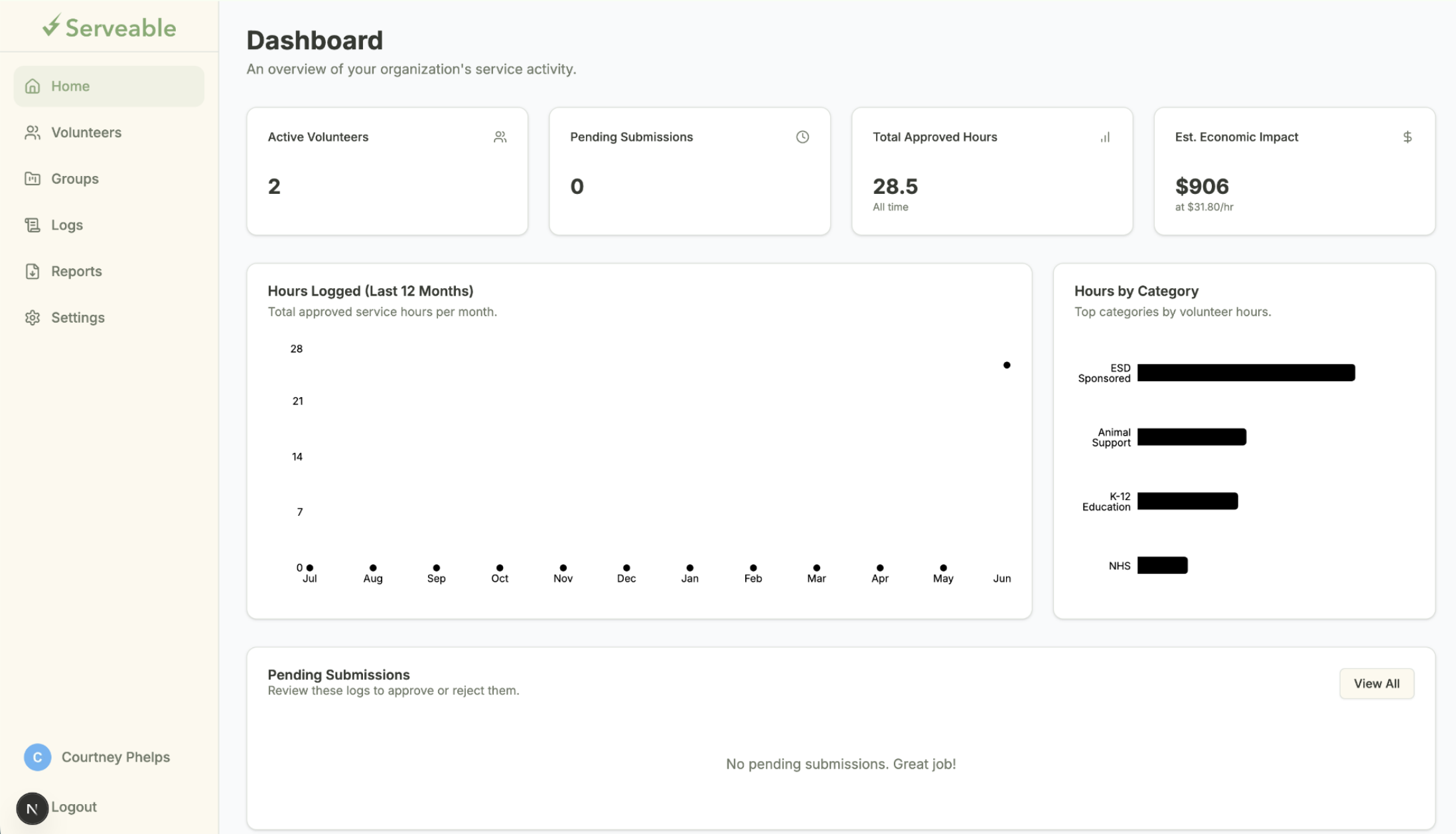Click dollar icon on Est. Economic Impact card
1456x834 pixels.
pos(1407,137)
